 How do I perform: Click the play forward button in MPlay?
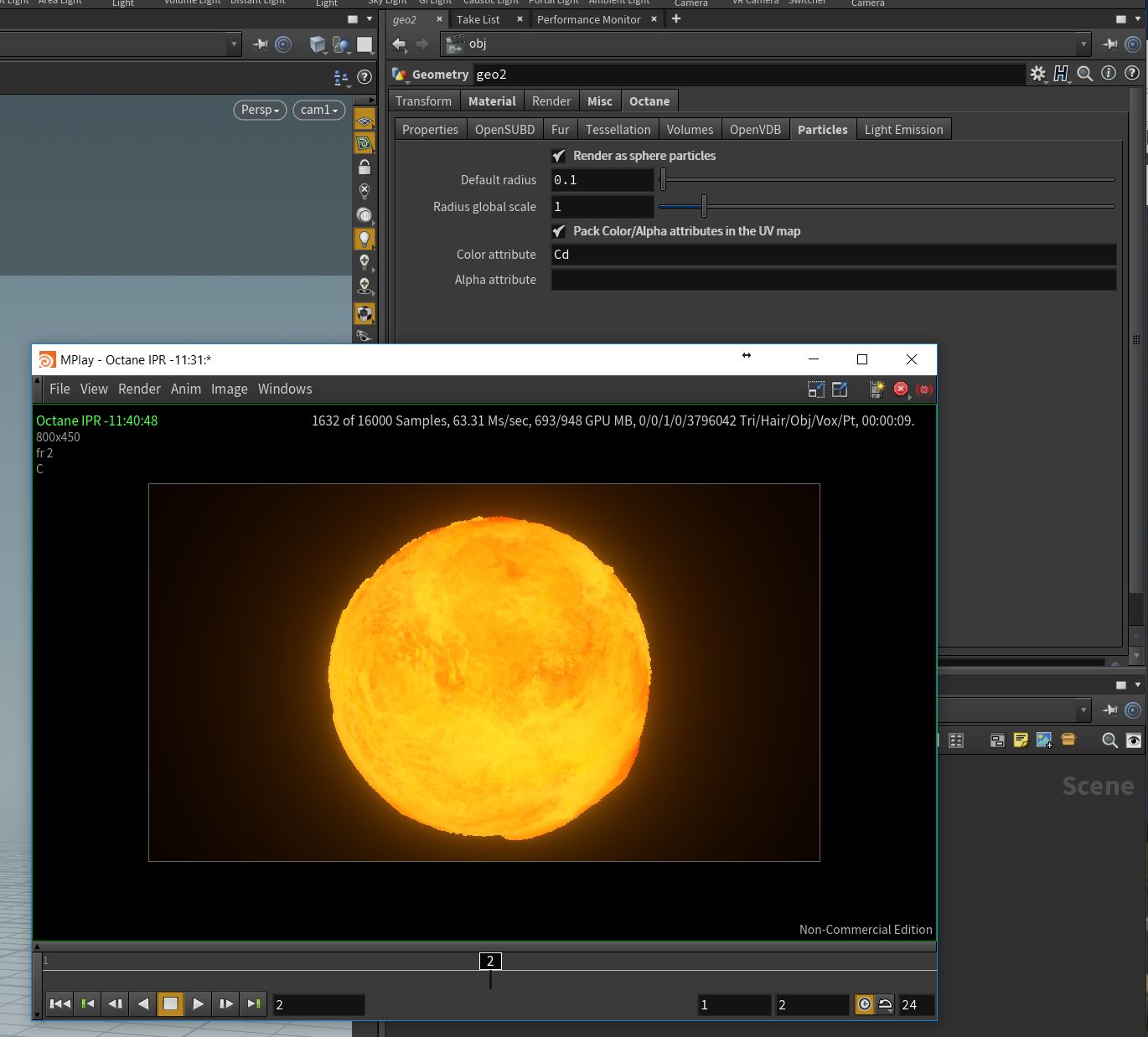pos(198,1003)
